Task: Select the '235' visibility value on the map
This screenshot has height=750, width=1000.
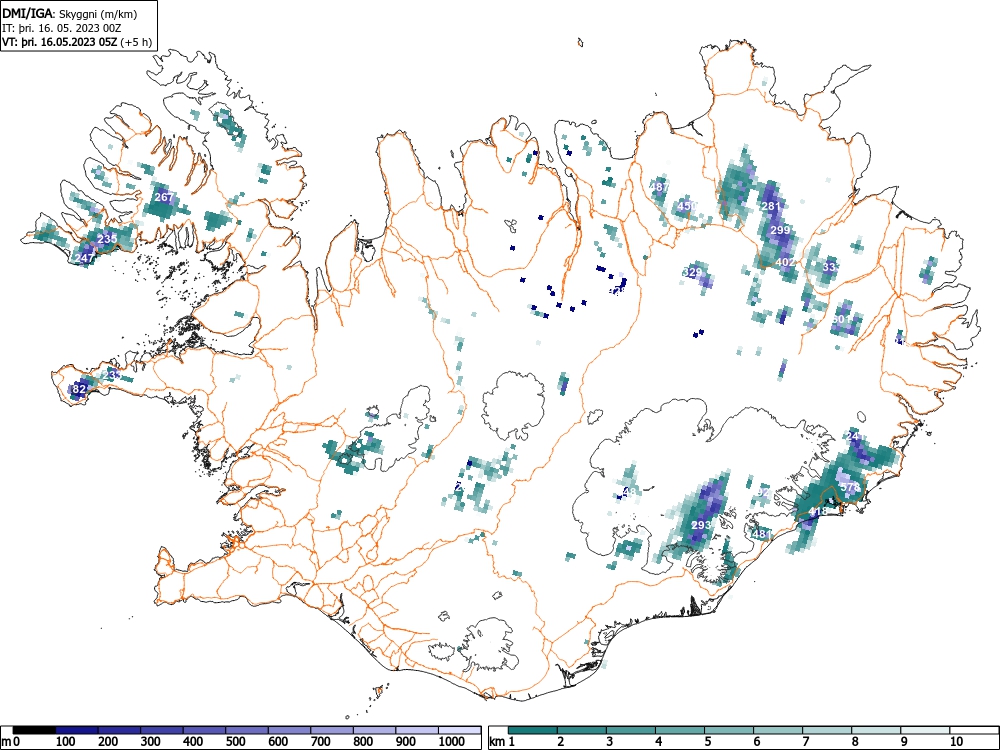Action: click(x=107, y=239)
